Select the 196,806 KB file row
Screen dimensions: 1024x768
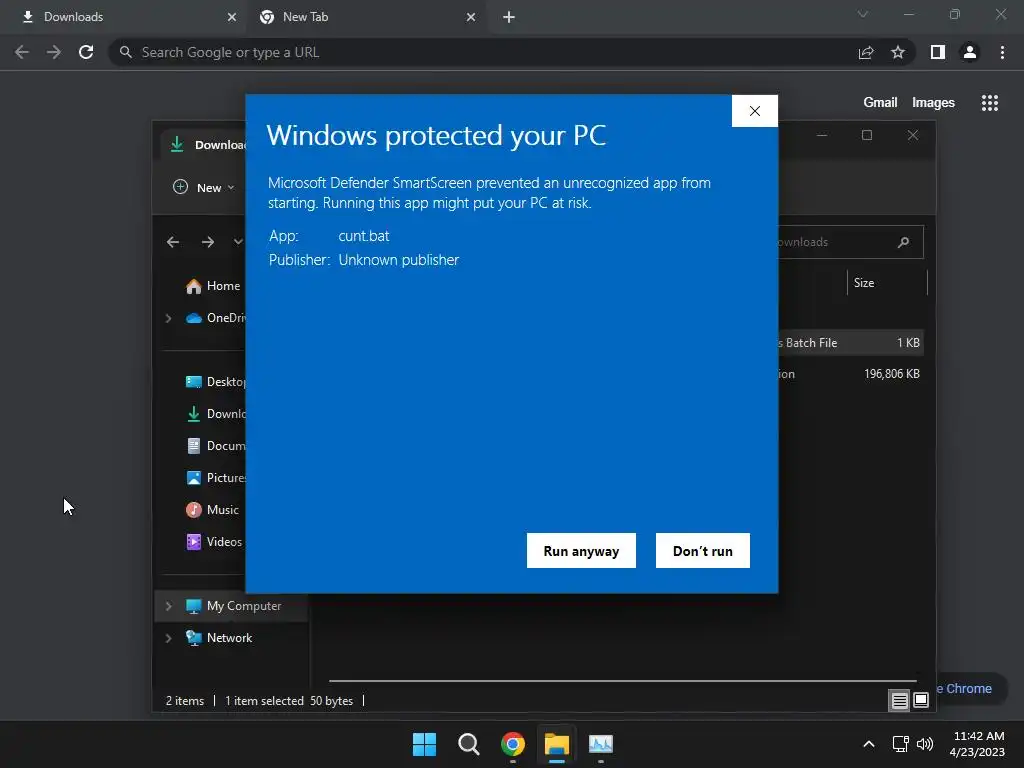pos(851,374)
